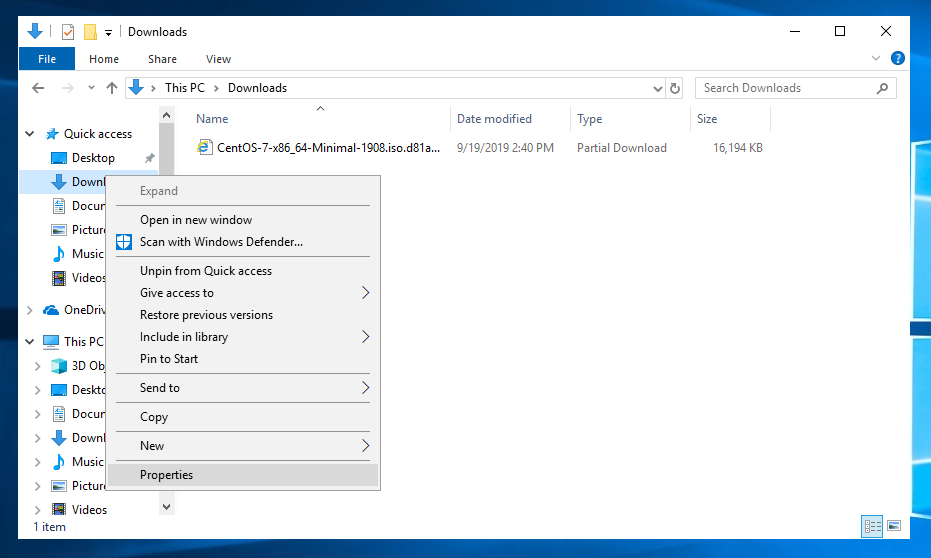Screen dimensions: 931x558
Task: Open the Send to submenu
Action: [160, 388]
